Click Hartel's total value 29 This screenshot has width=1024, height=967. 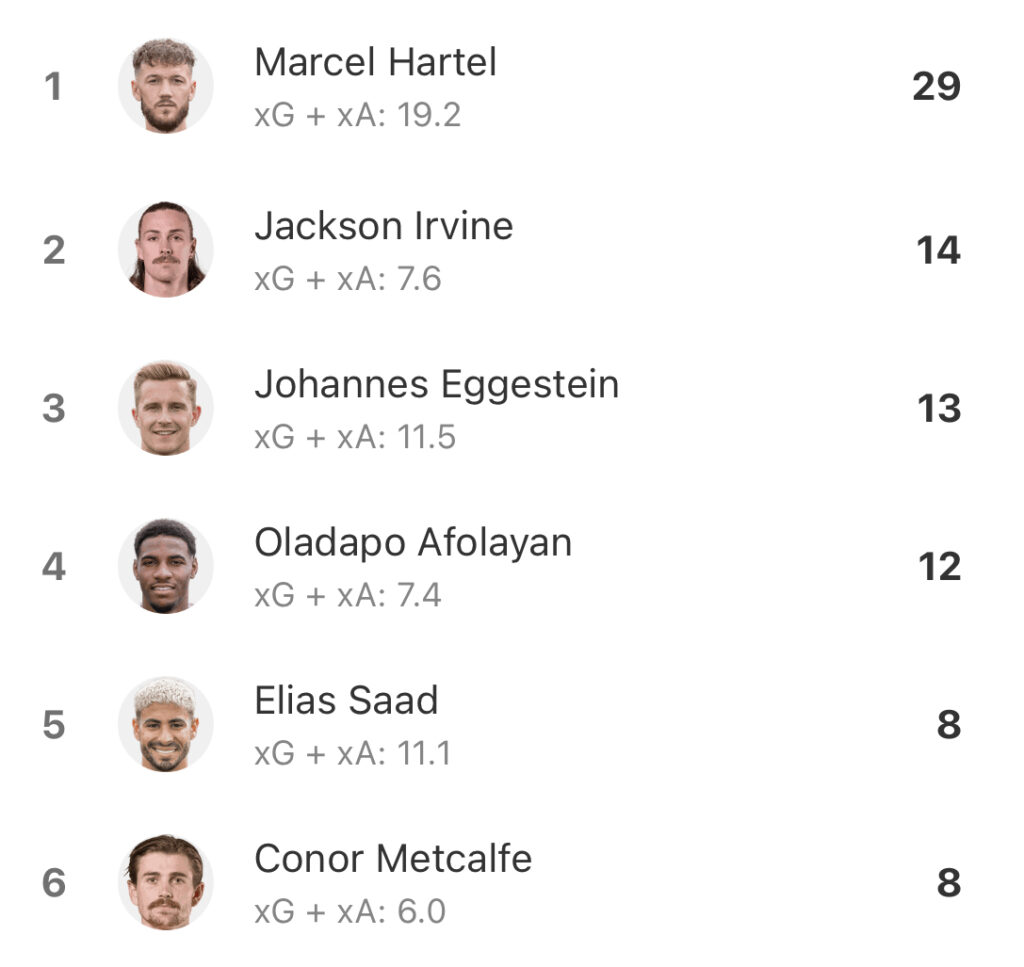pyautogui.click(x=936, y=86)
